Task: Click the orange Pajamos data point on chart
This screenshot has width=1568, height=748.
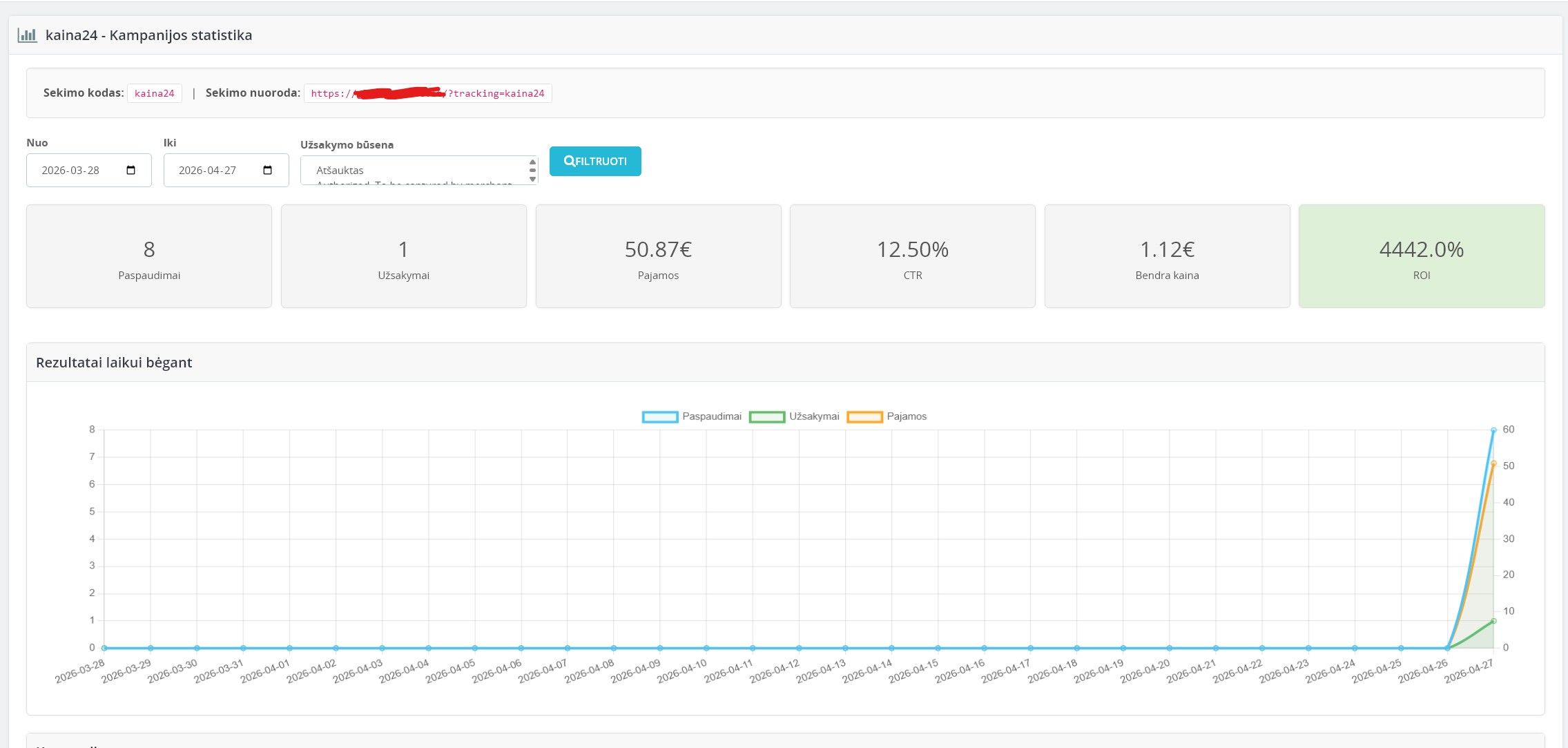Action: pyautogui.click(x=1493, y=463)
